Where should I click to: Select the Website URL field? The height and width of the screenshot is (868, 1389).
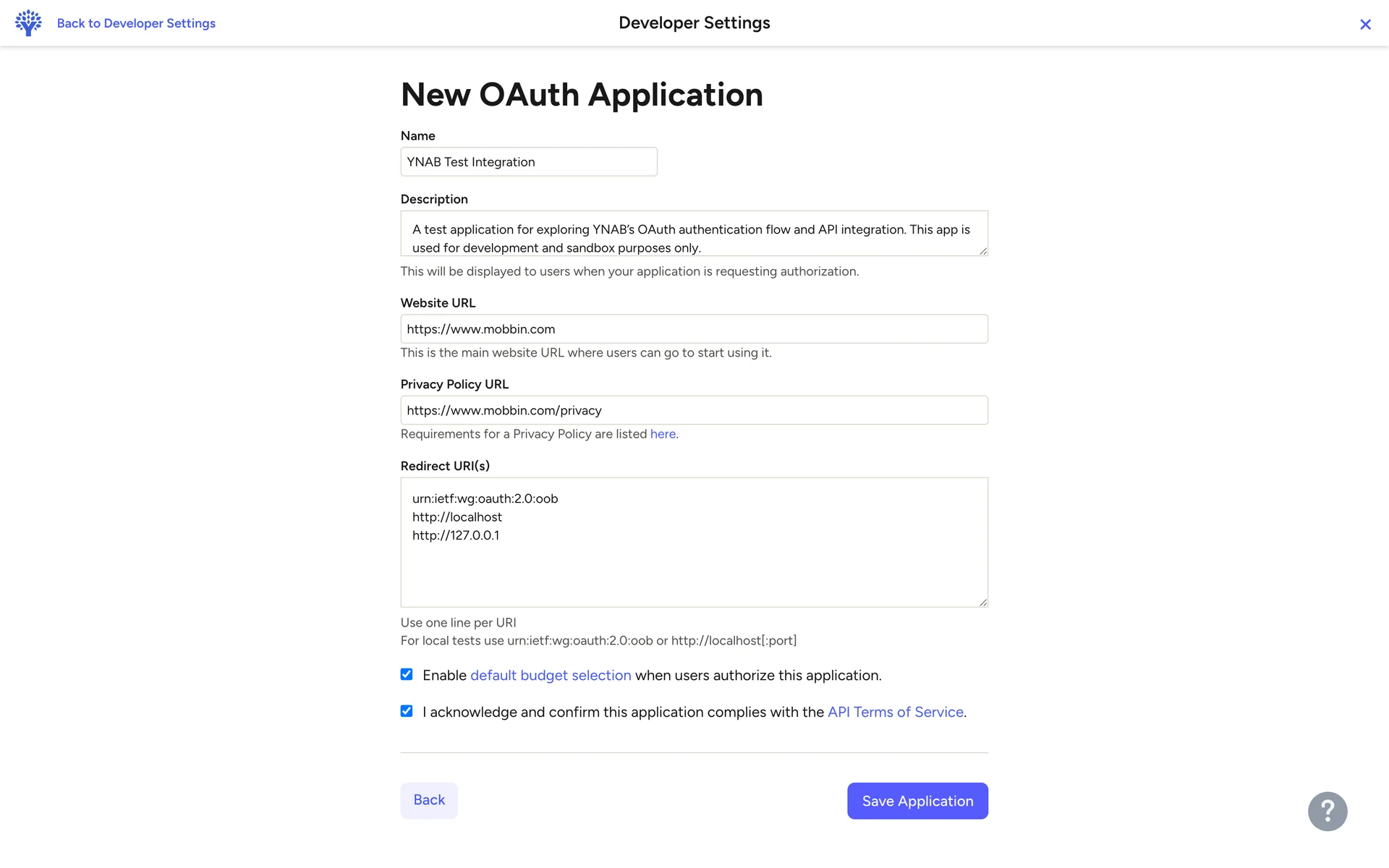(694, 329)
